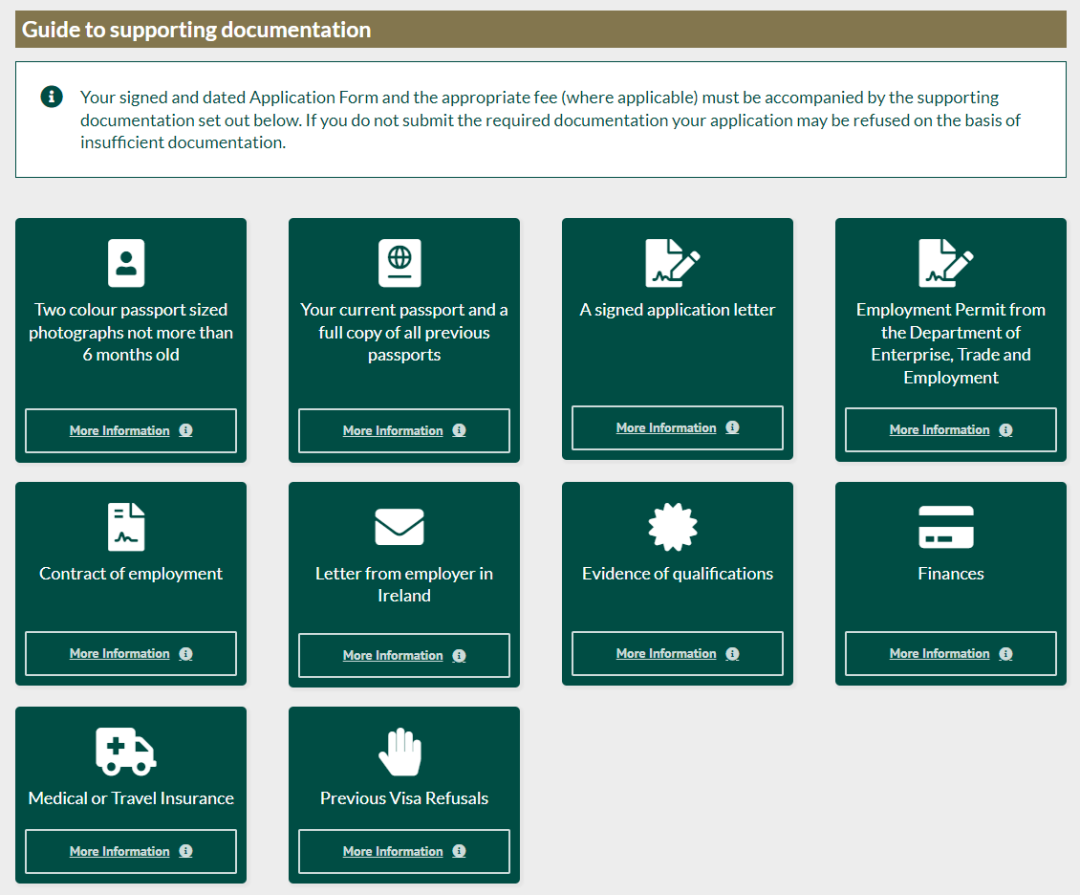Click 'Evidence of qualifications' card title
This screenshot has width=1080, height=895.
coord(677,574)
